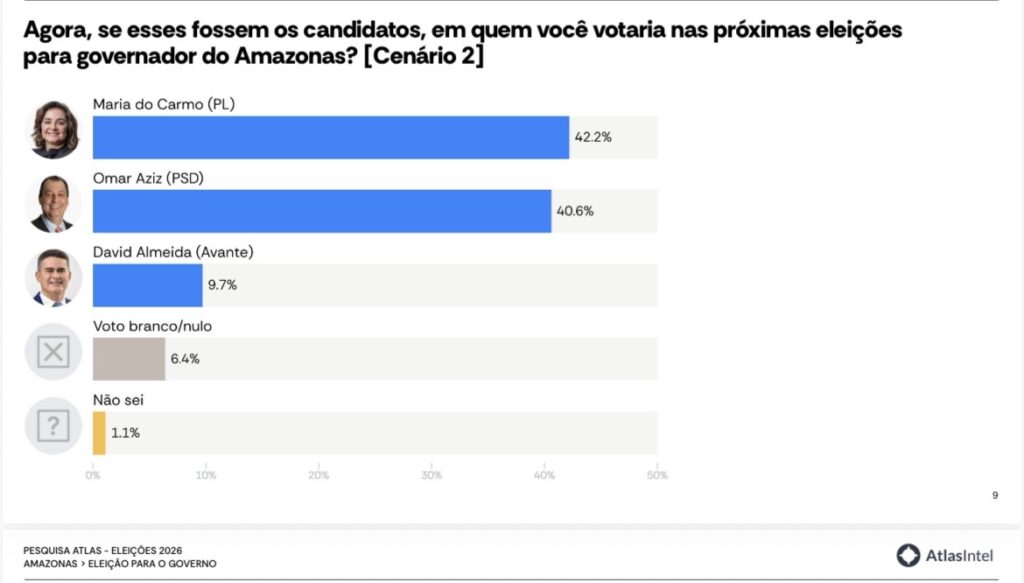Click the gray 'Voto branco/nulo' bar

tap(129, 359)
